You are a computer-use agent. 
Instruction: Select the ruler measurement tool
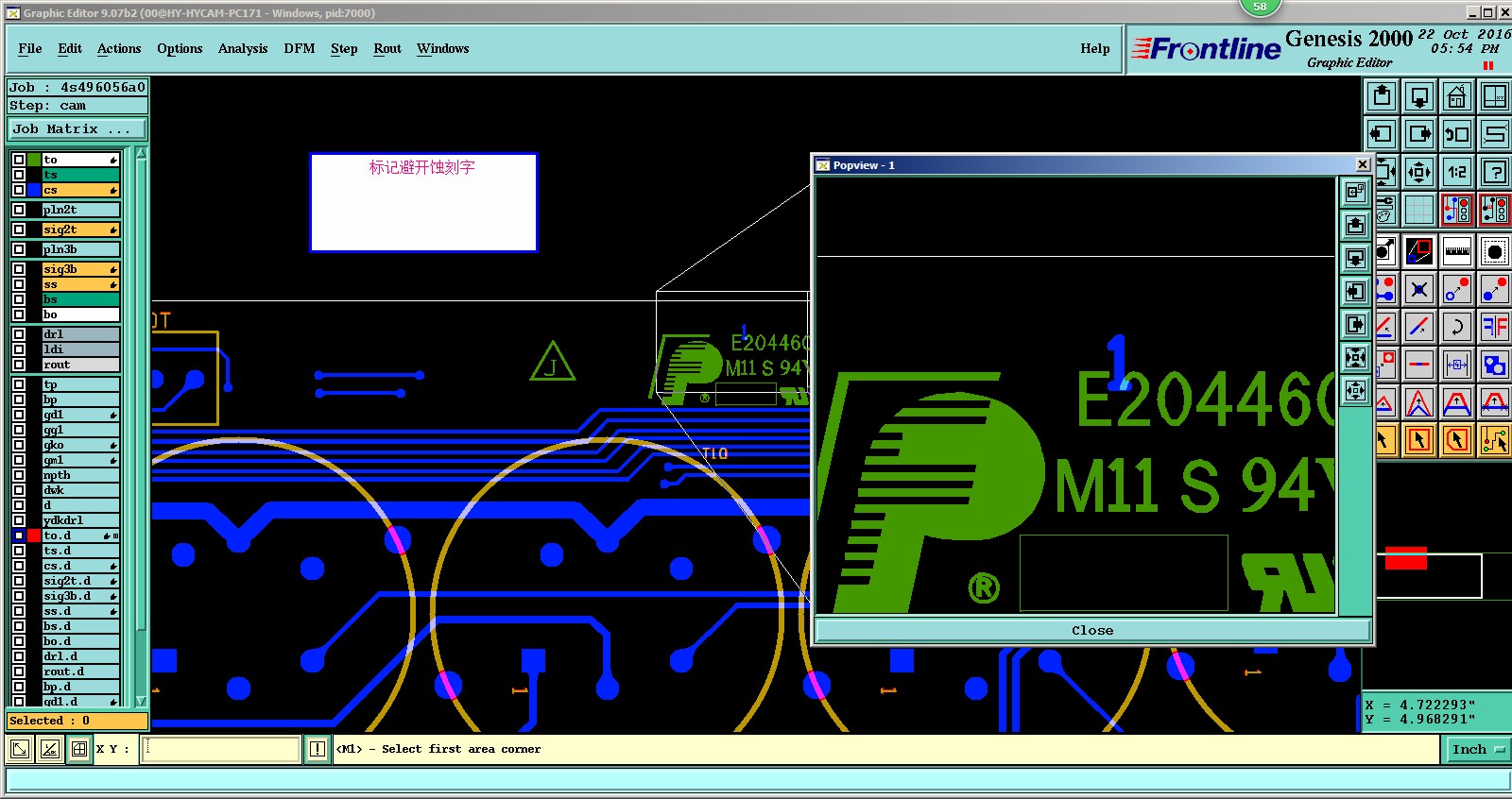(1457, 251)
